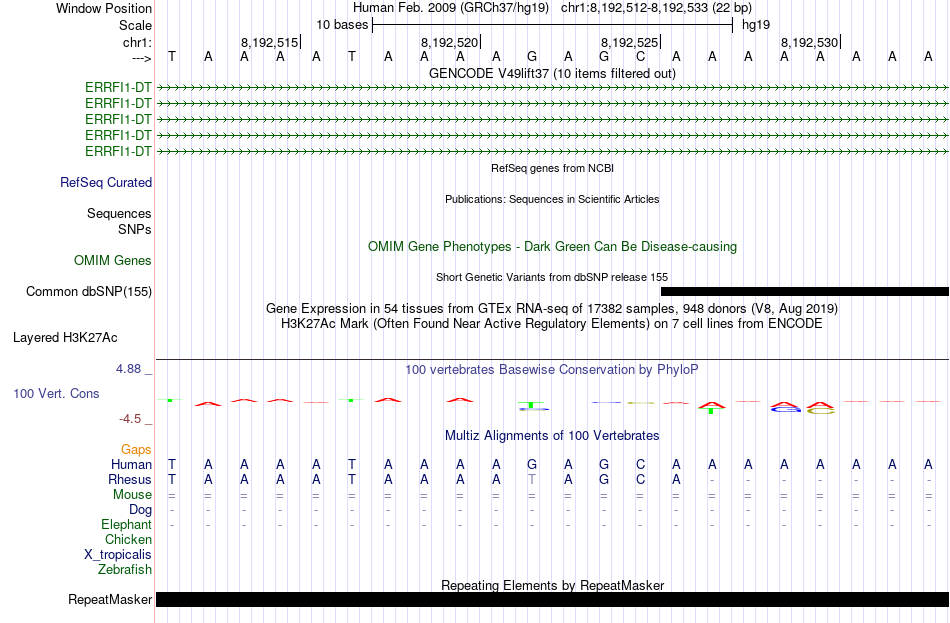Click the Human species label
950x623 pixels.
click(131, 465)
